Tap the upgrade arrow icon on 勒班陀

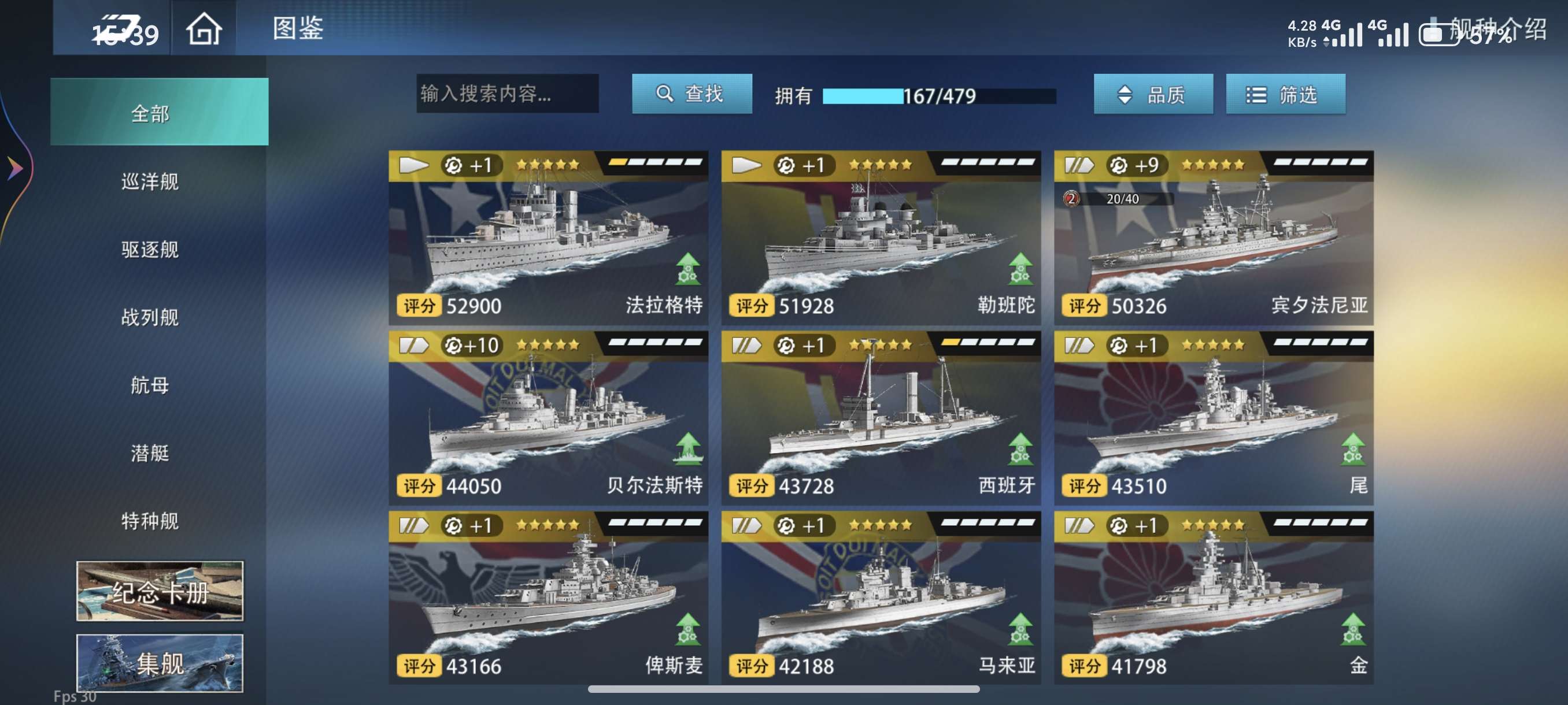[1020, 269]
